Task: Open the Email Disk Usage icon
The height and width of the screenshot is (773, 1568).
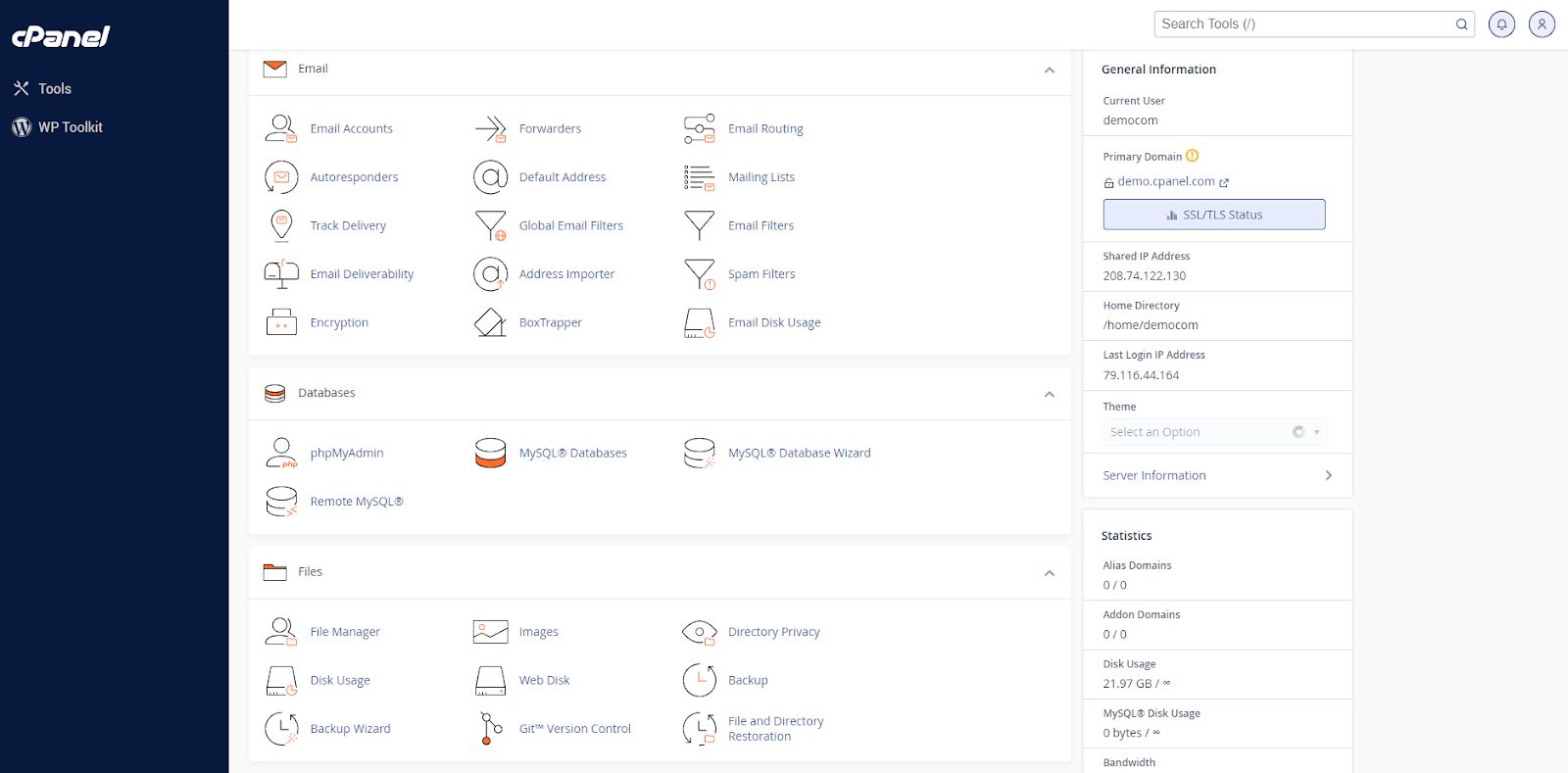Action: [699, 322]
